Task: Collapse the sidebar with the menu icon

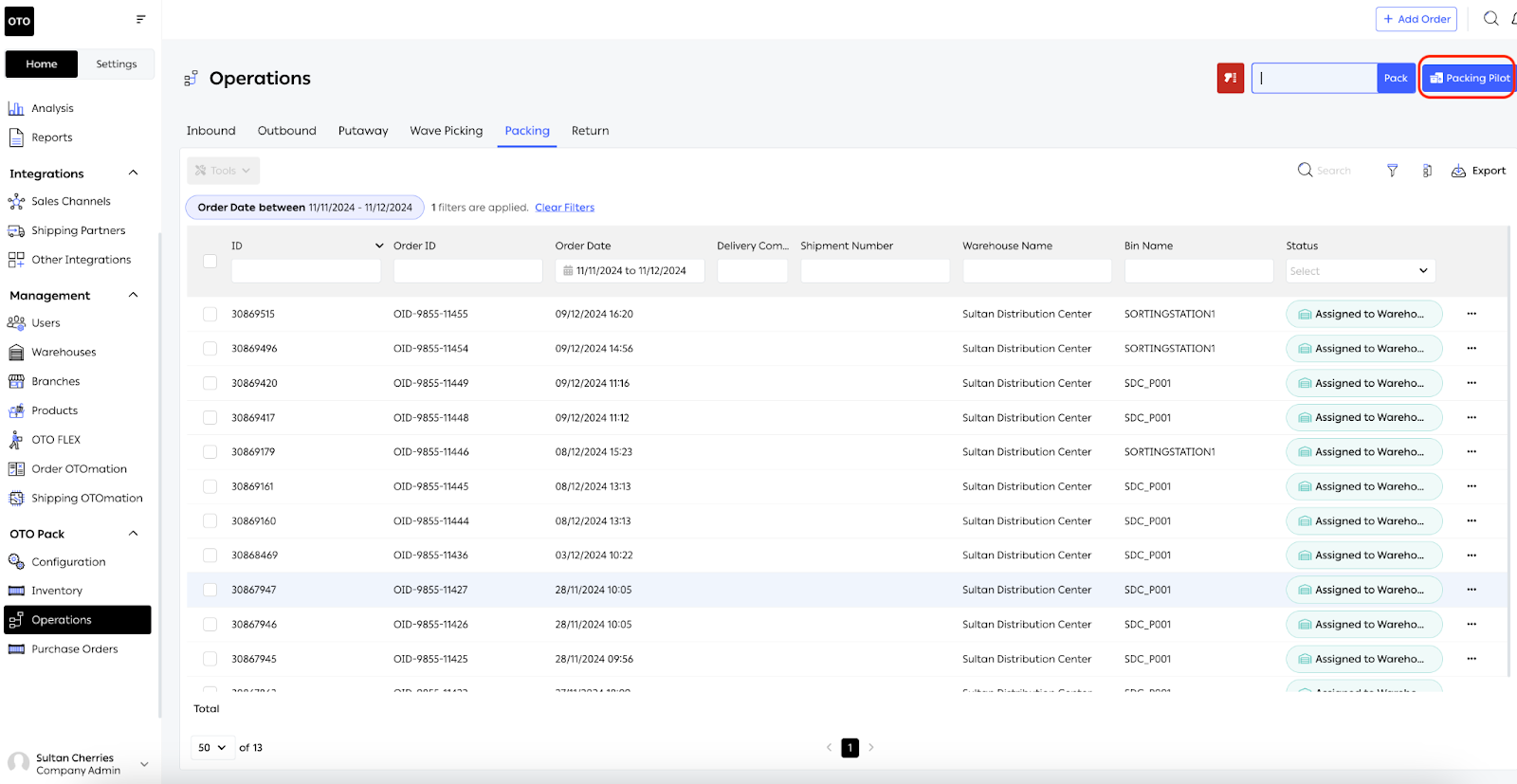Action: click(x=140, y=19)
